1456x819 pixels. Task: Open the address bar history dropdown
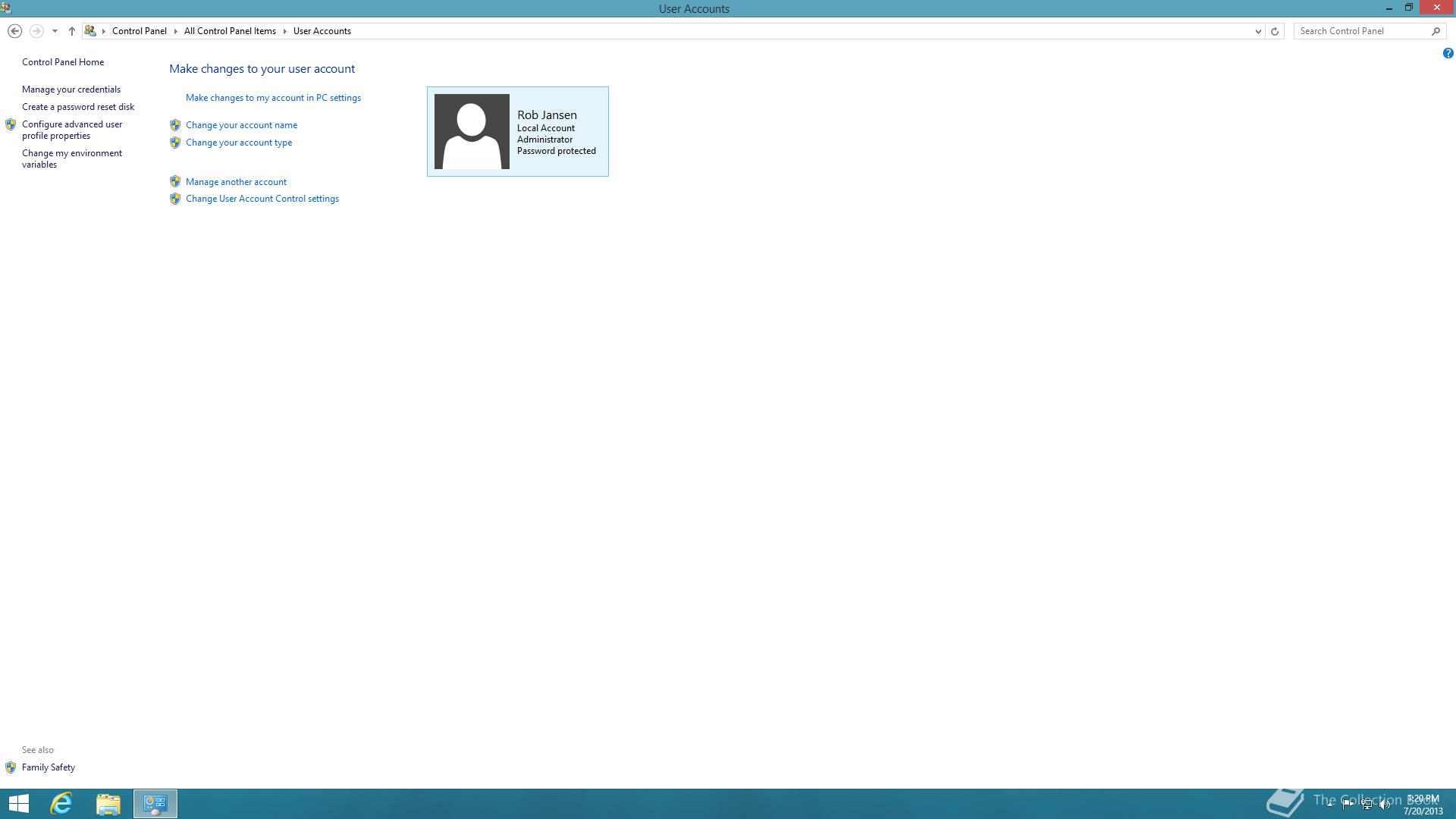point(1258,31)
